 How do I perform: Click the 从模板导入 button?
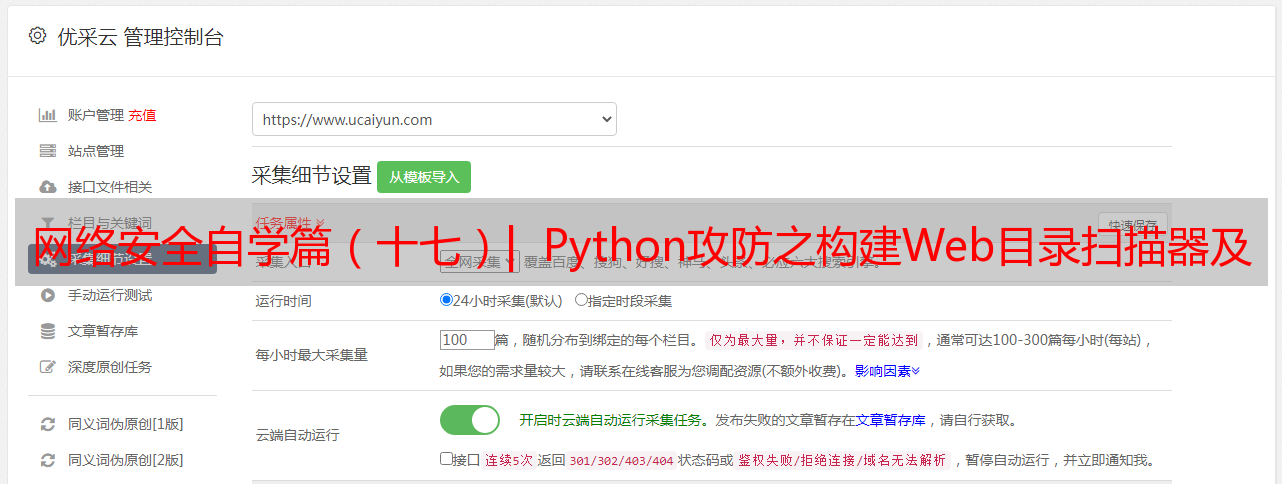pos(424,177)
